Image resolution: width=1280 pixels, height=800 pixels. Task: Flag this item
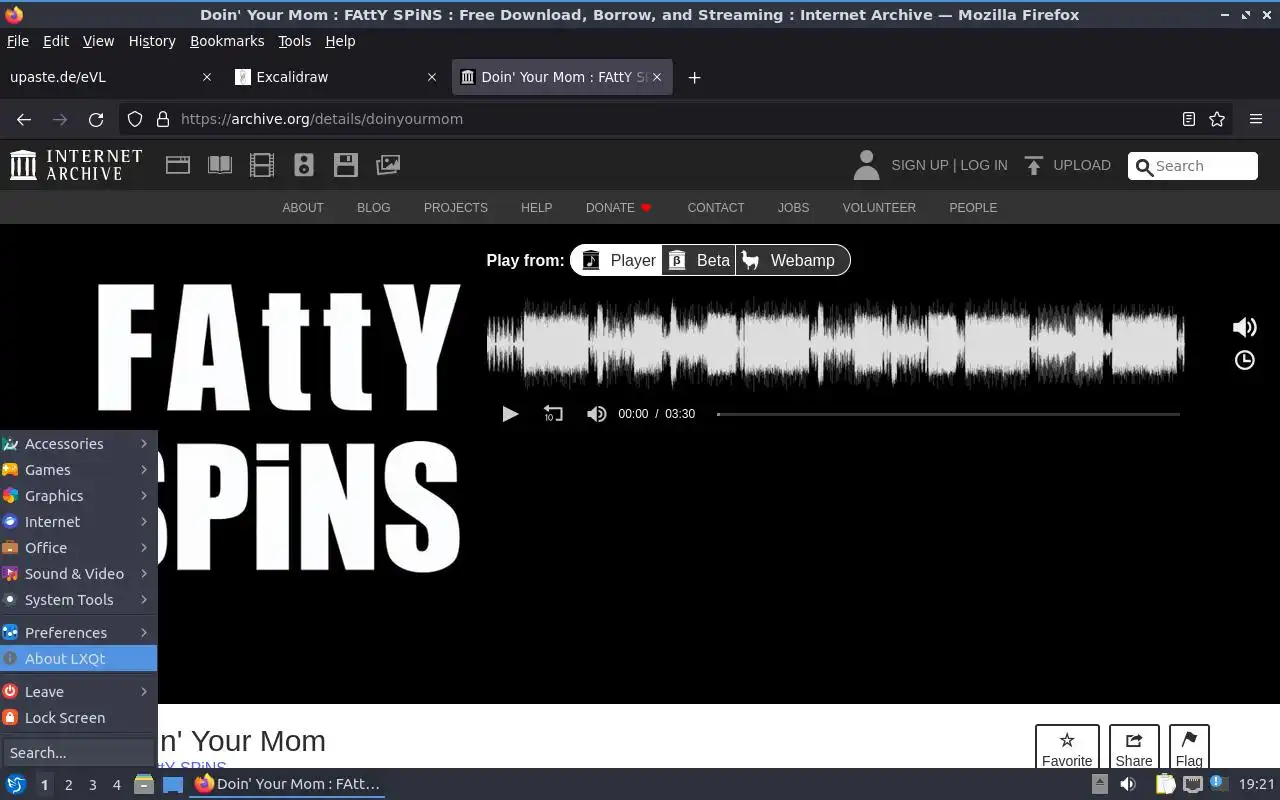pos(1189,749)
